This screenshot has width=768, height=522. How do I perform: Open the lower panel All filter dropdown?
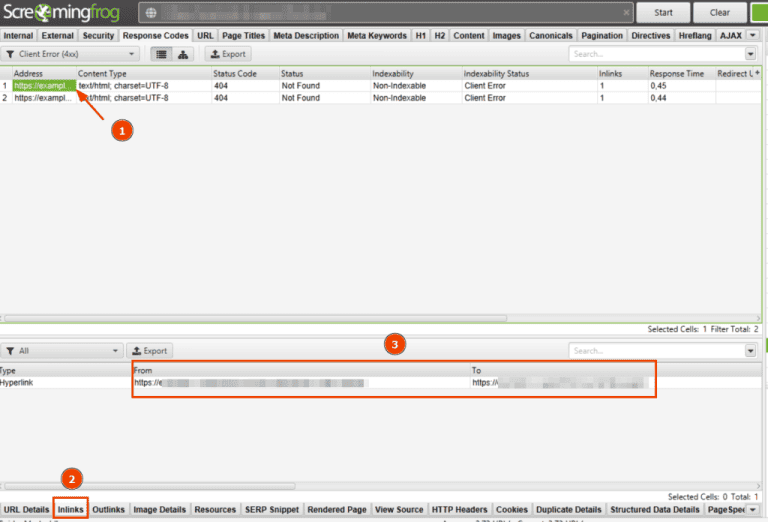[x=60, y=351]
